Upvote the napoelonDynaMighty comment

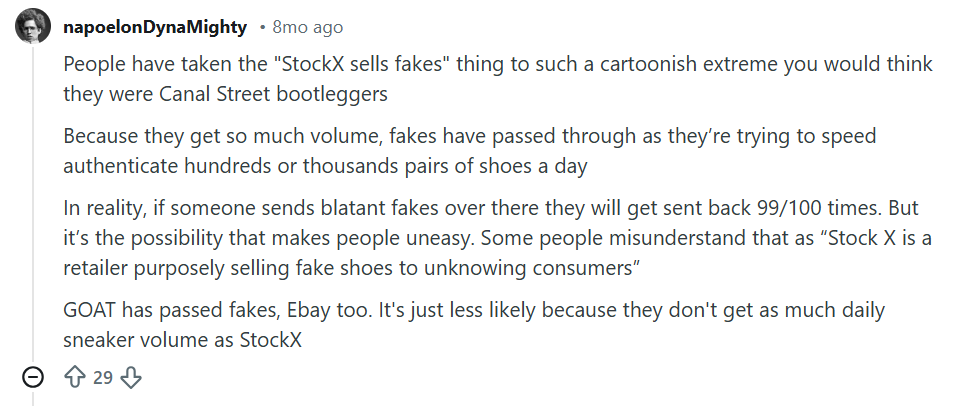point(74,377)
